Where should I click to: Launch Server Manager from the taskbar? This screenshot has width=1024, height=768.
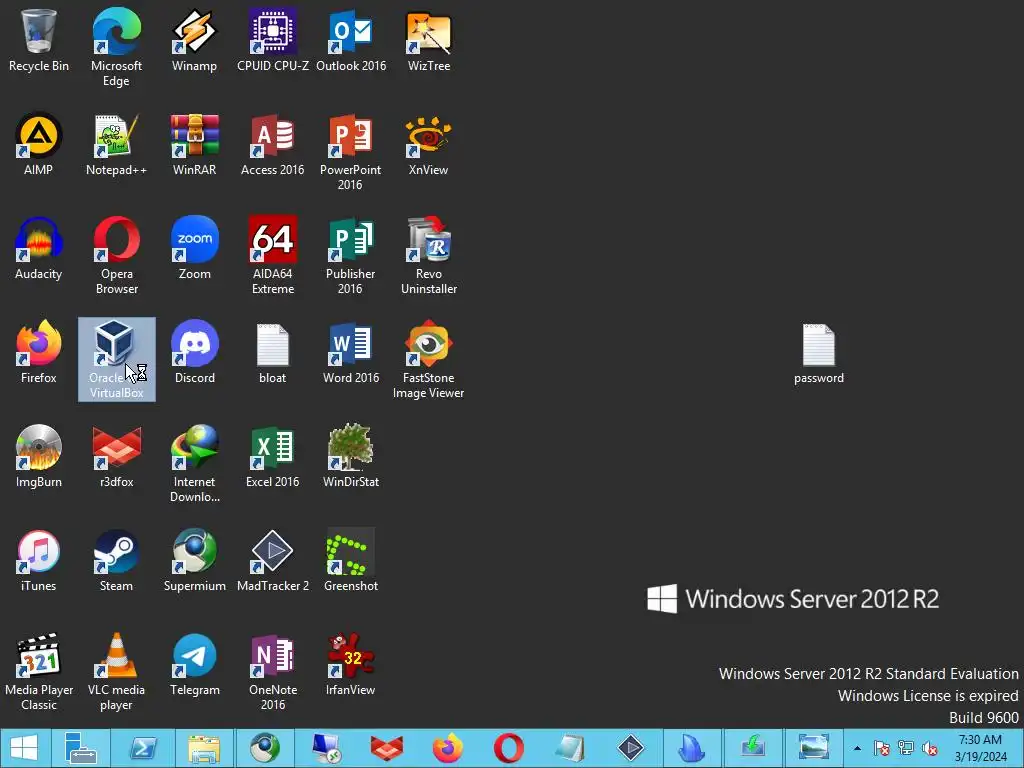81,748
